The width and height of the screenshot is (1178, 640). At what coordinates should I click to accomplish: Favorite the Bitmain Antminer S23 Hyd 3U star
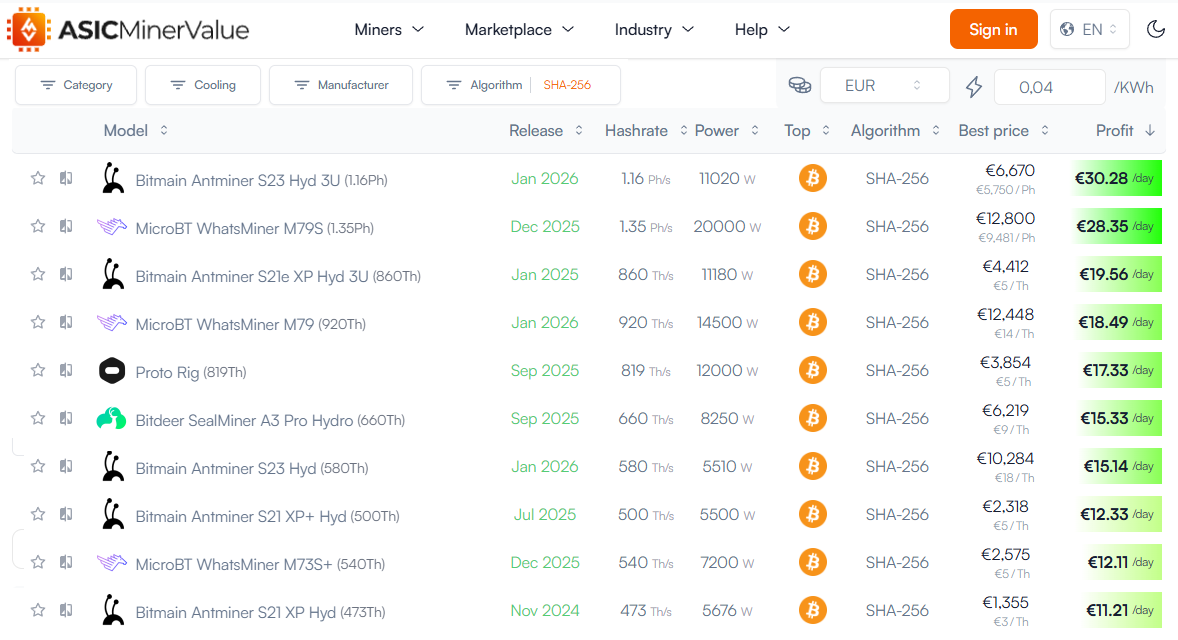38,178
